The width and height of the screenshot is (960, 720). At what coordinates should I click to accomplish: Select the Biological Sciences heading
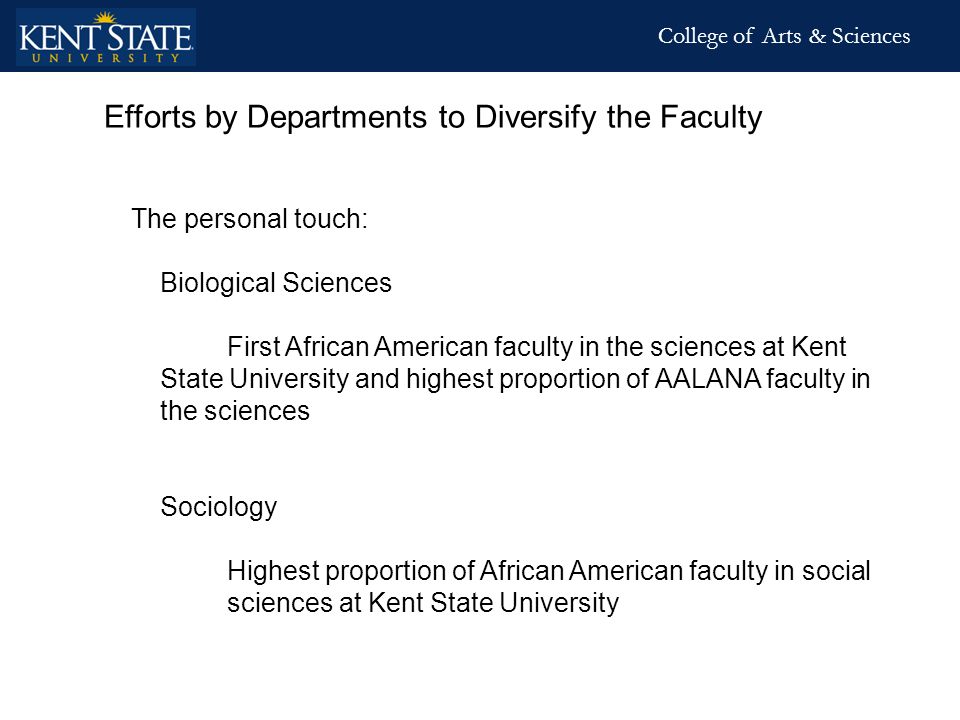click(x=276, y=283)
